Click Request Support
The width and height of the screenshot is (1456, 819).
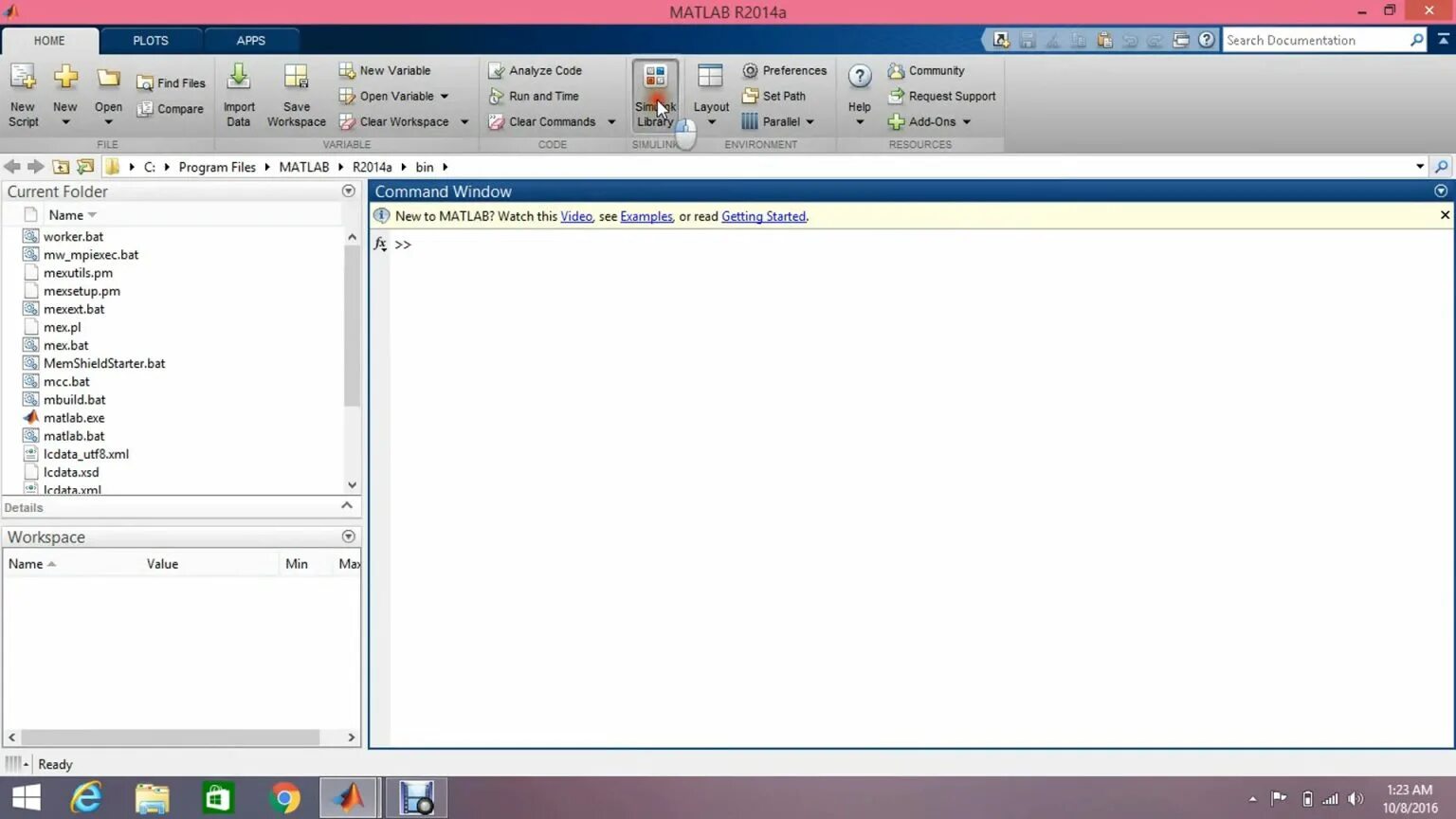point(942,96)
